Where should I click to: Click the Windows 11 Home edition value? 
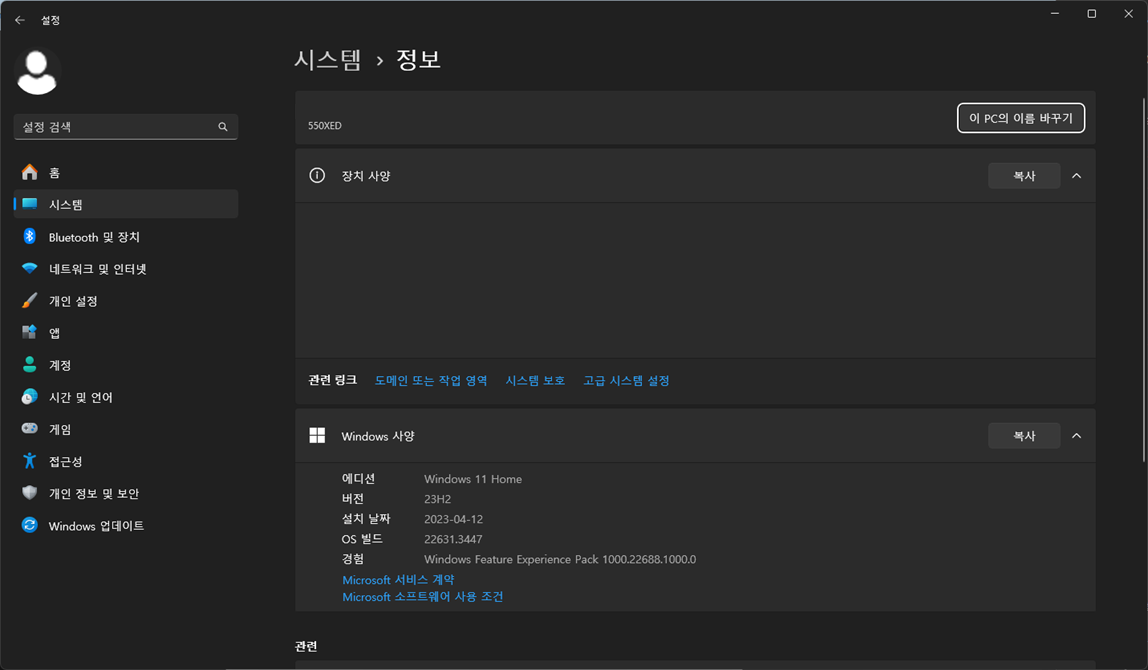[473, 479]
